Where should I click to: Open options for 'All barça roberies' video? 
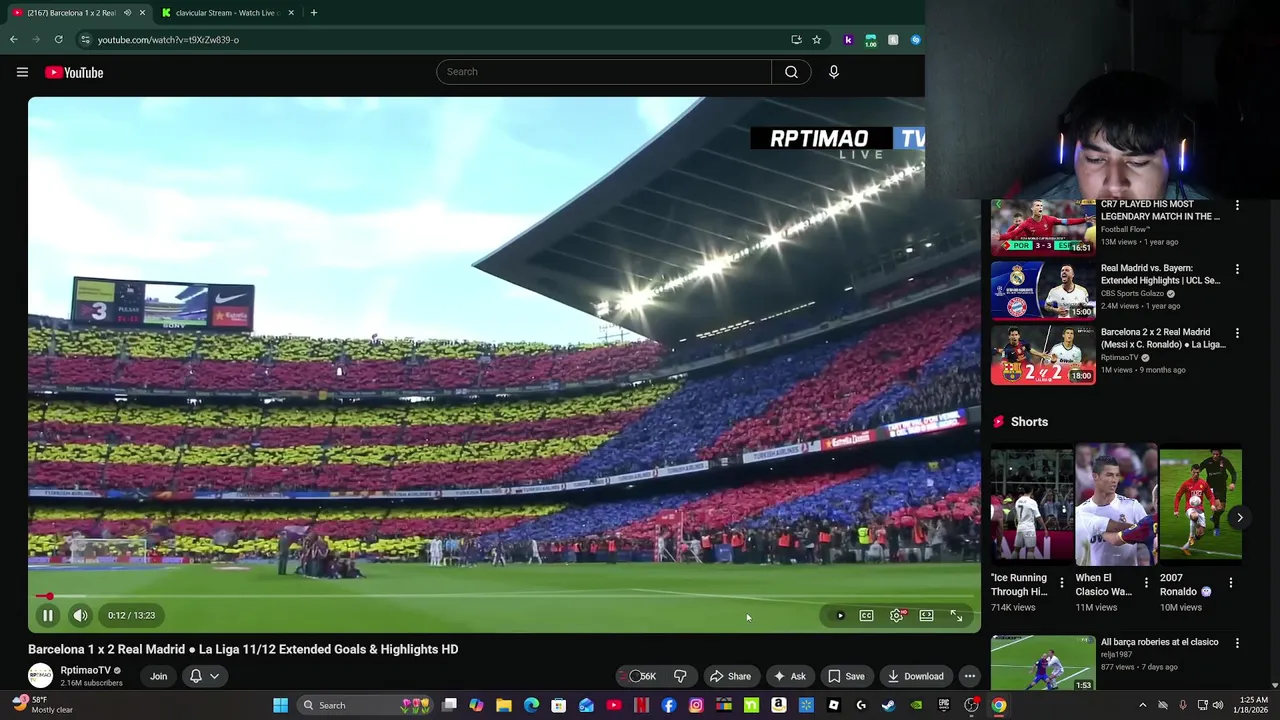coord(1237,643)
